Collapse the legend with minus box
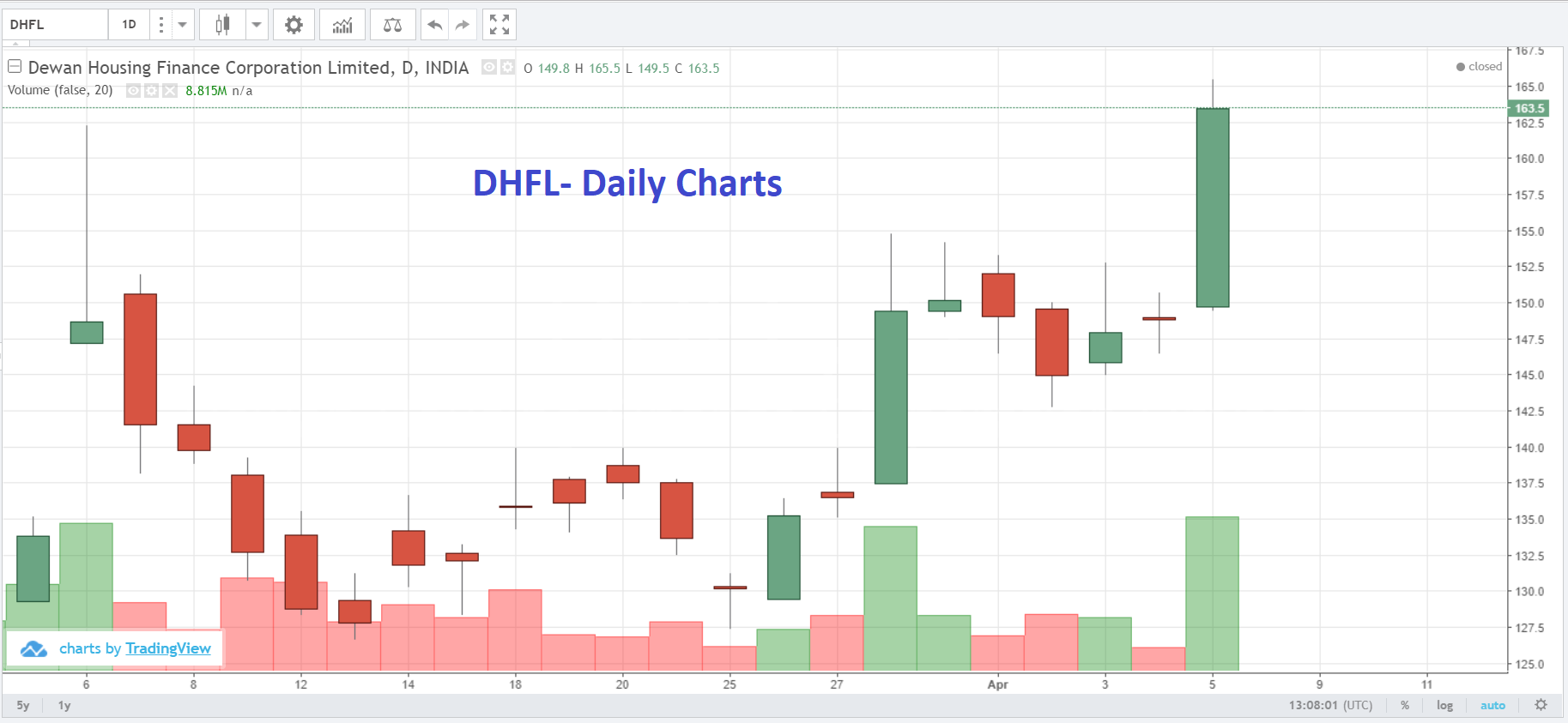Image resolution: width=1568 pixels, height=723 pixels. click(15, 66)
